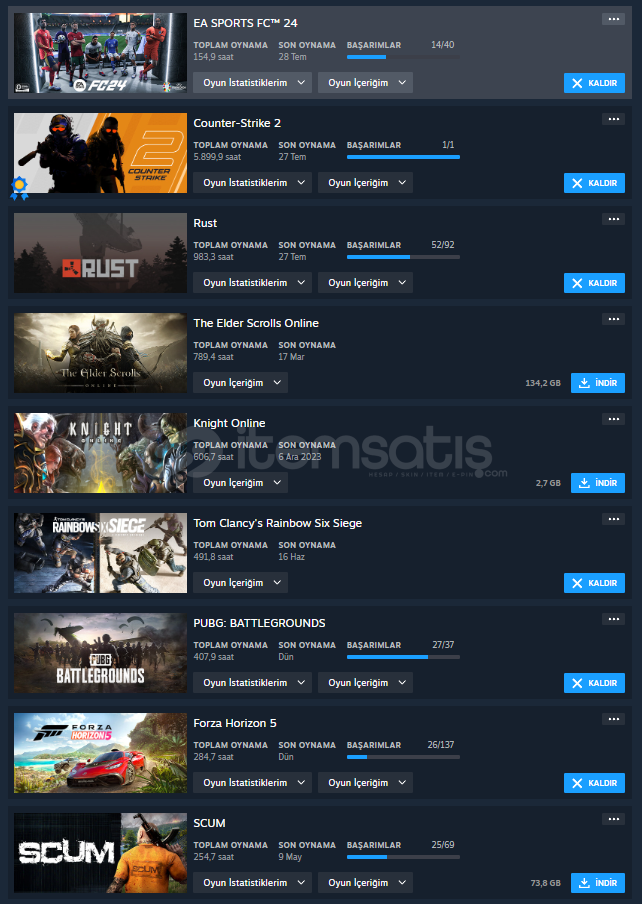The height and width of the screenshot is (904, 642).
Task: Click the ellipsis menu for PUBG: BATTLEGROUNDS
Action: tap(613, 619)
